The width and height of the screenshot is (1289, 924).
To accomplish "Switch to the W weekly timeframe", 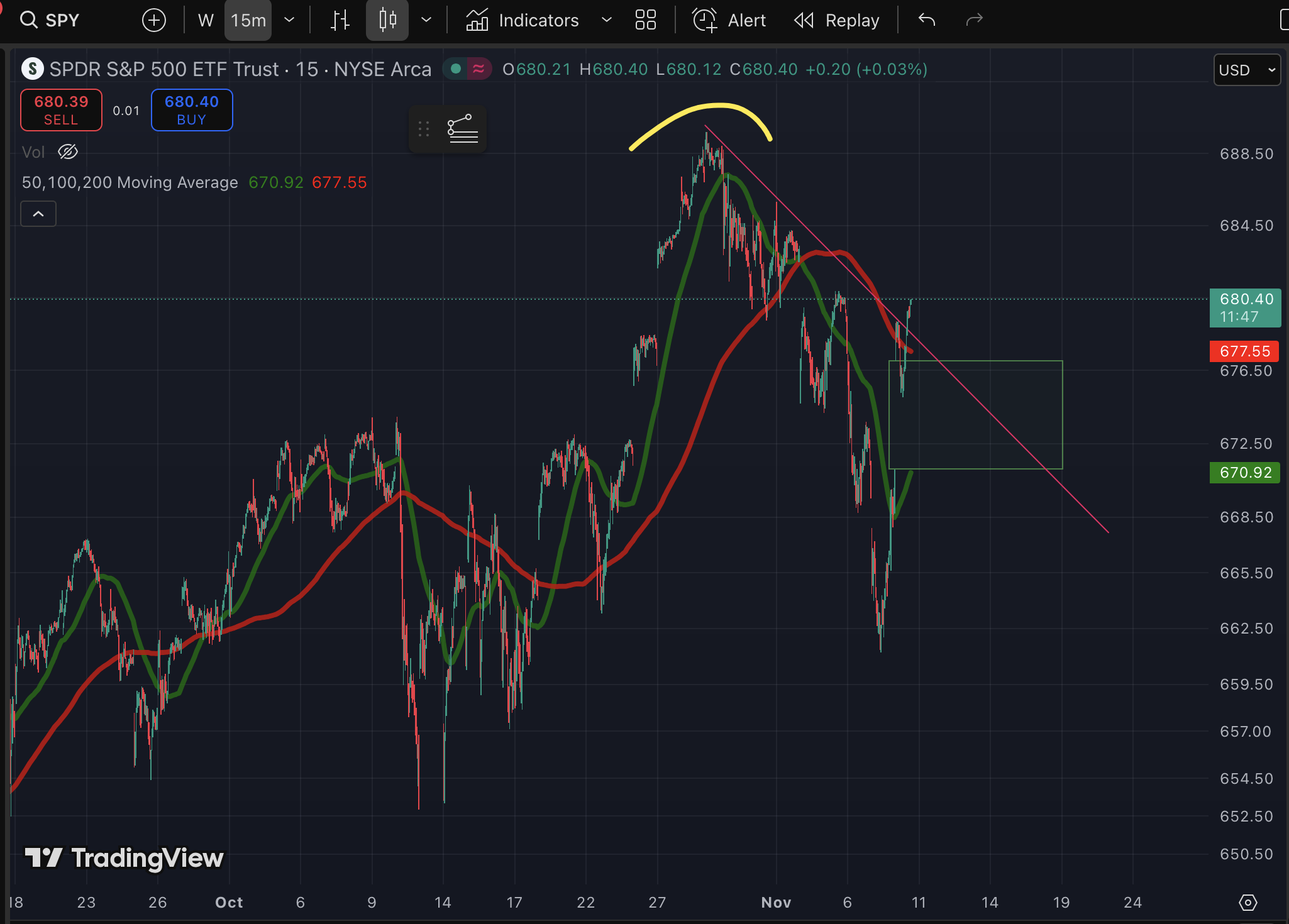I will pos(206,20).
